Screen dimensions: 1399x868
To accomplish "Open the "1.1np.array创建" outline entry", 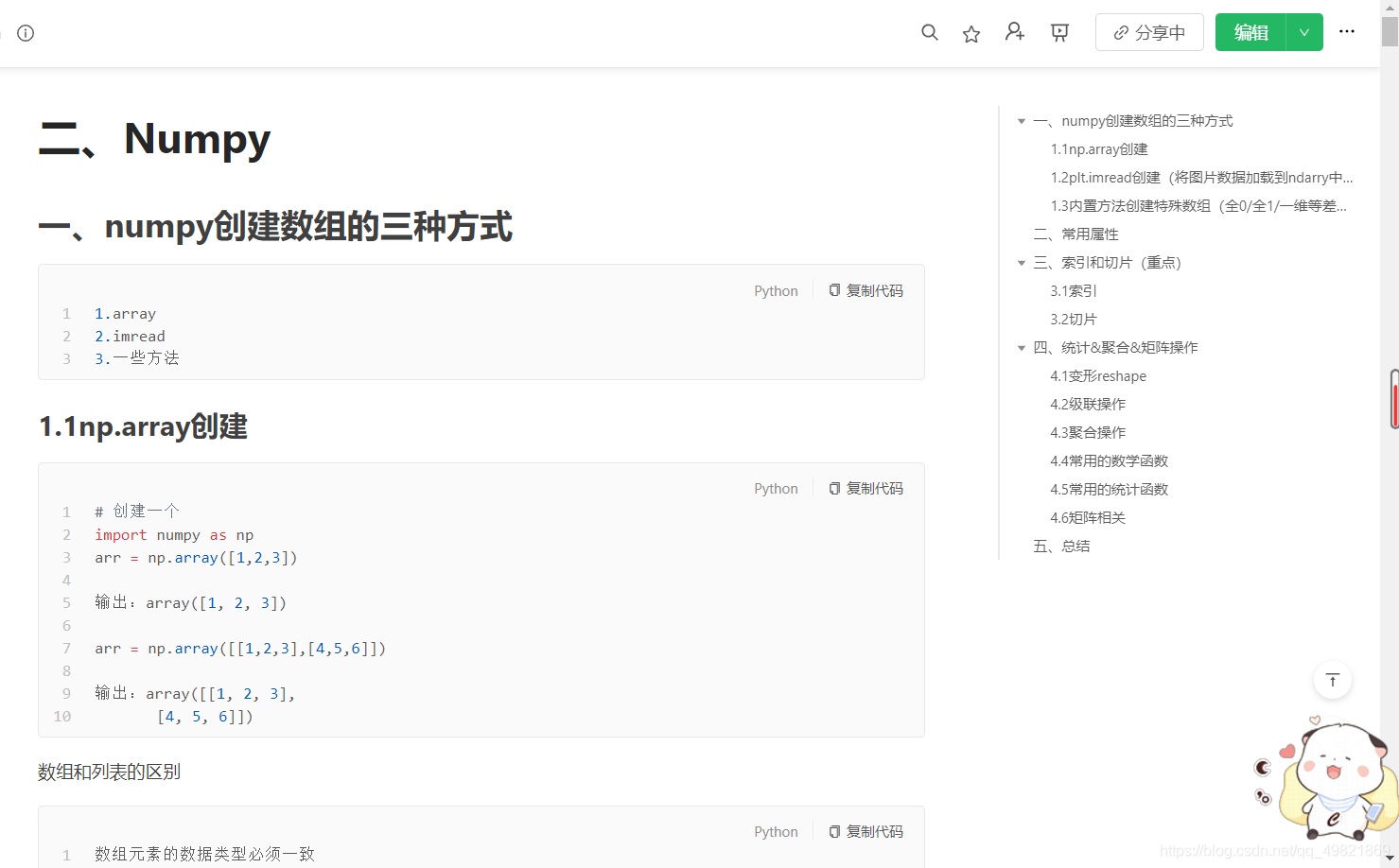I will coord(1099,148).
